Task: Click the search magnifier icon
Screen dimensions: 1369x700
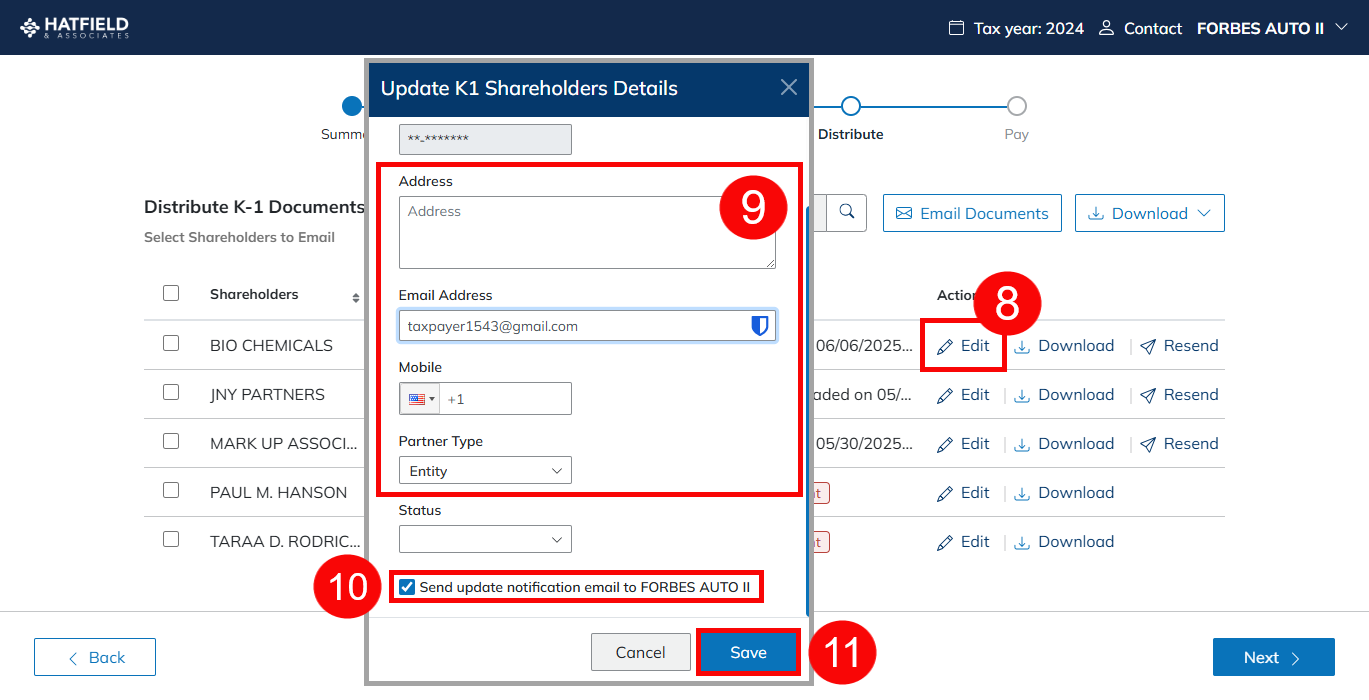Action: 846,212
